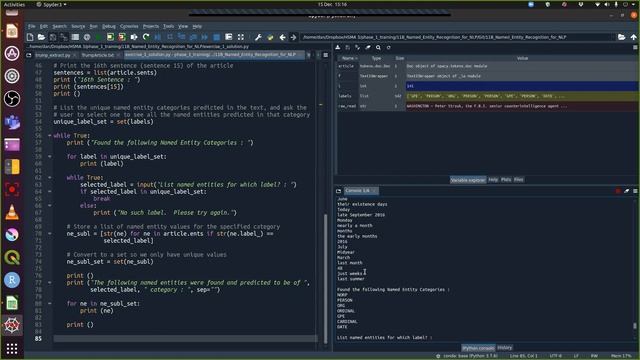Click the 'labels' variable row value

pos(522,96)
